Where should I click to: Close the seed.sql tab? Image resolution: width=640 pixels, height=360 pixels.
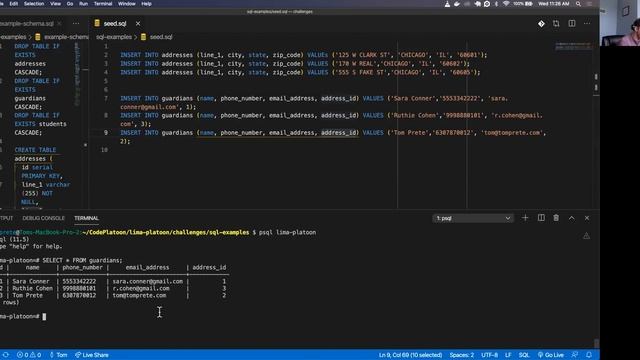pyautogui.click(x=138, y=24)
